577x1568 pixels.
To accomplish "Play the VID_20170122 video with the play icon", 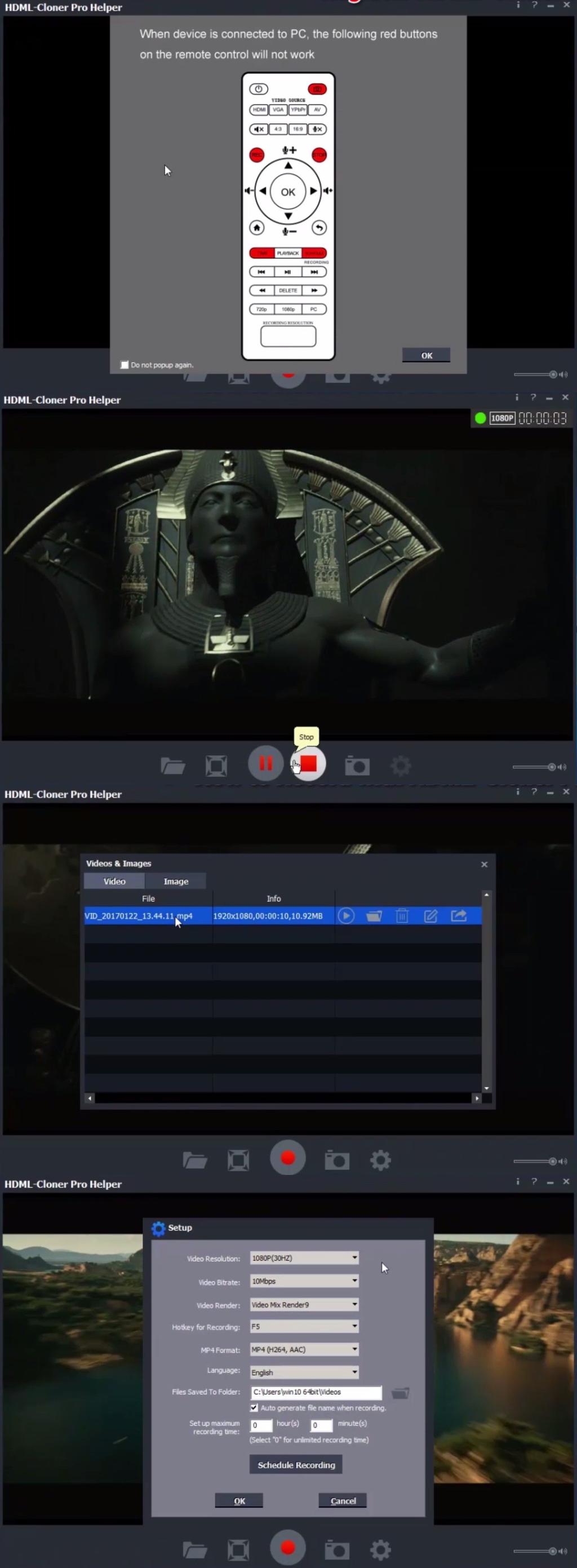I will (x=347, y=916).
